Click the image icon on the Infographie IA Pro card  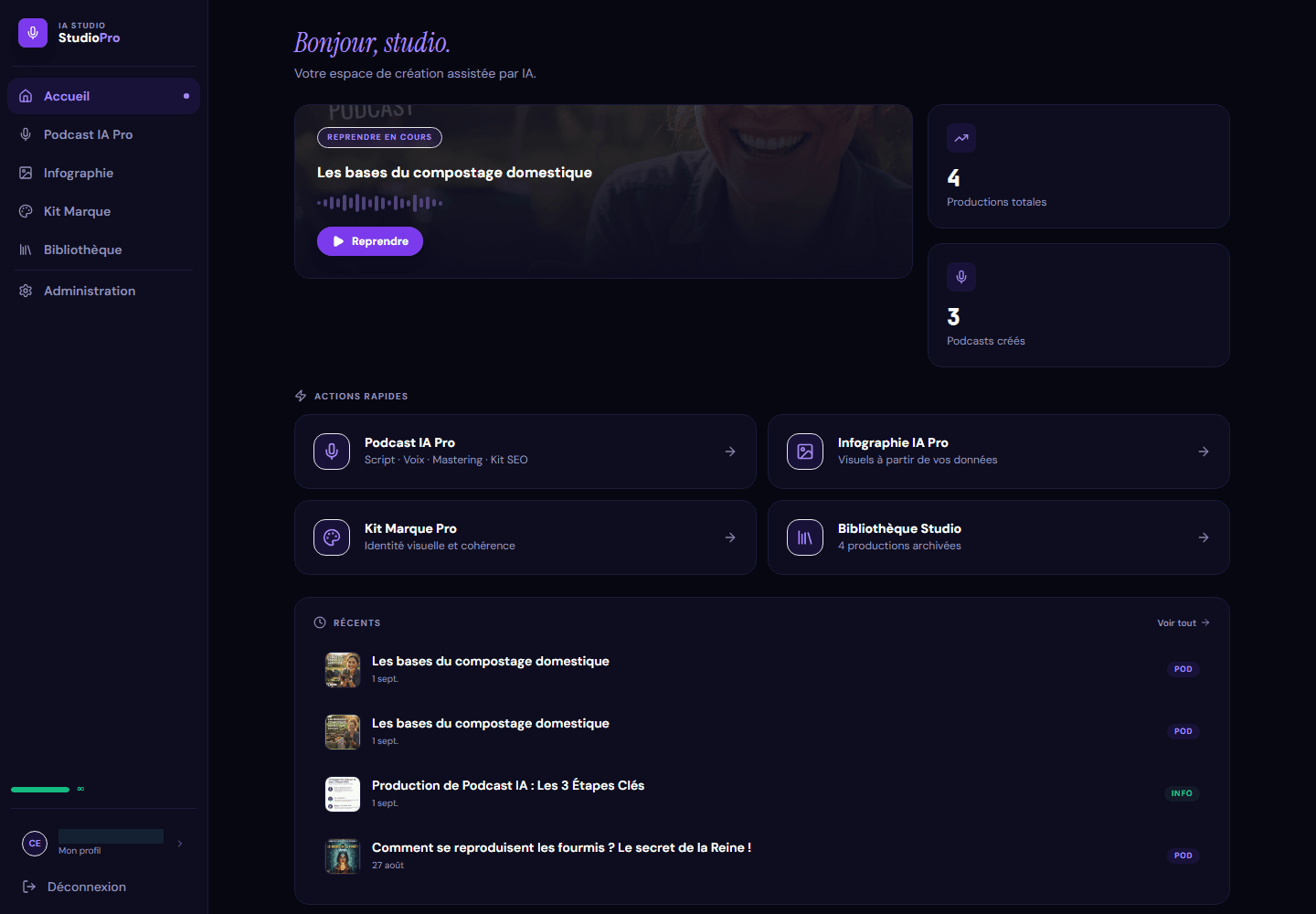(805, 452)
